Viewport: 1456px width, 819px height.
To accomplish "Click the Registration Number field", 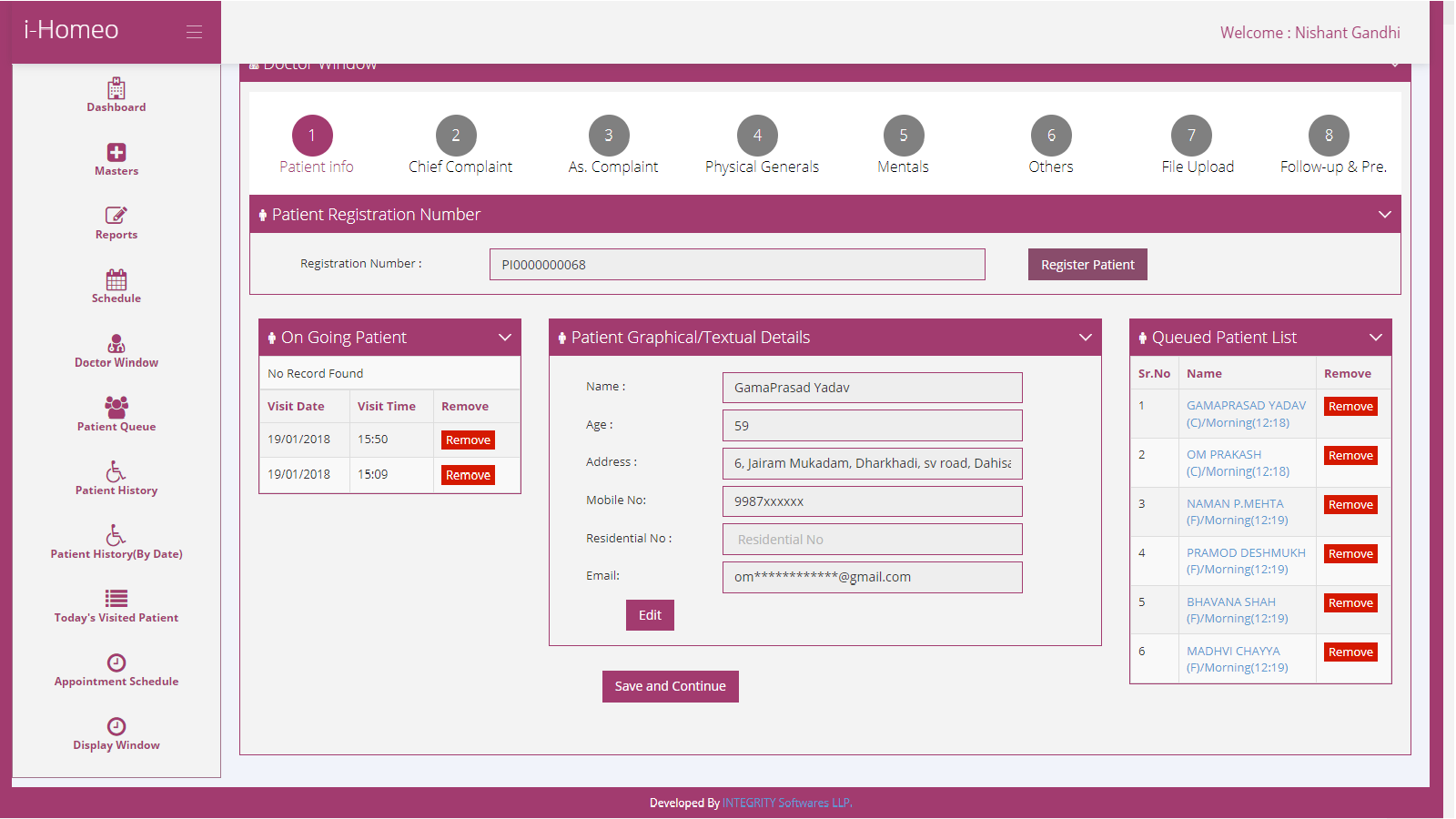I will pos(737,265).
